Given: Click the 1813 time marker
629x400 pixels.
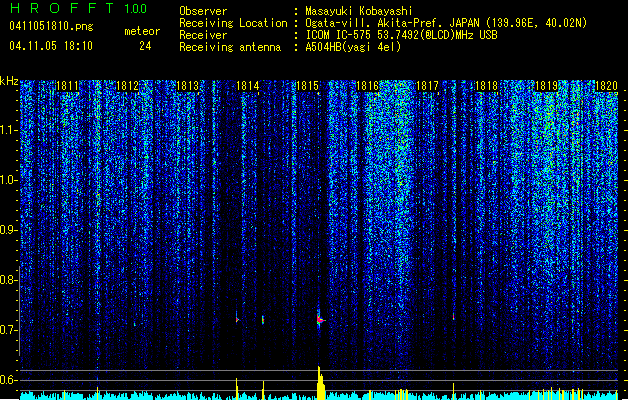Looking at the screenshot, I should pos(188,86).
